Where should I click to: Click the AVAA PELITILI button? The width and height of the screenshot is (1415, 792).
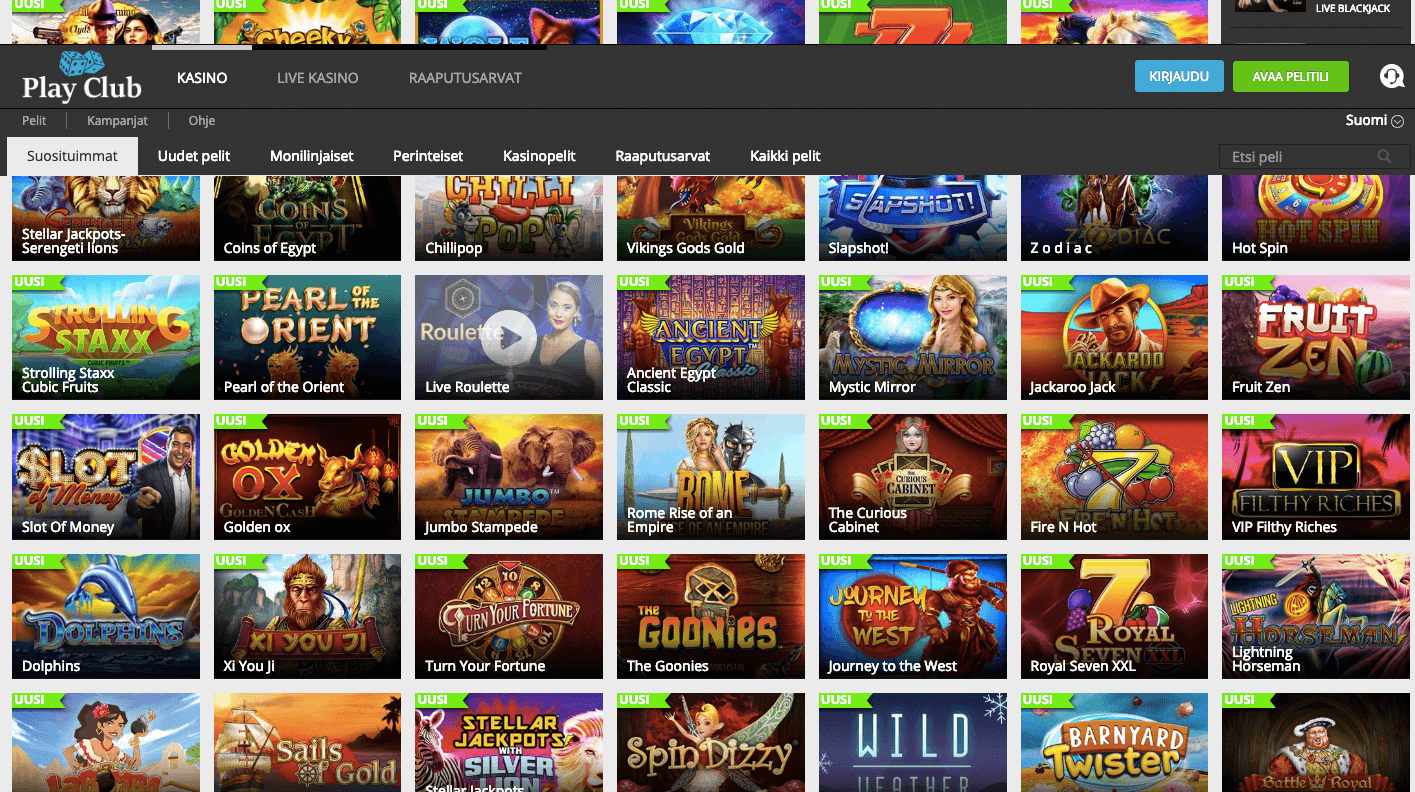pos(1290,77)
